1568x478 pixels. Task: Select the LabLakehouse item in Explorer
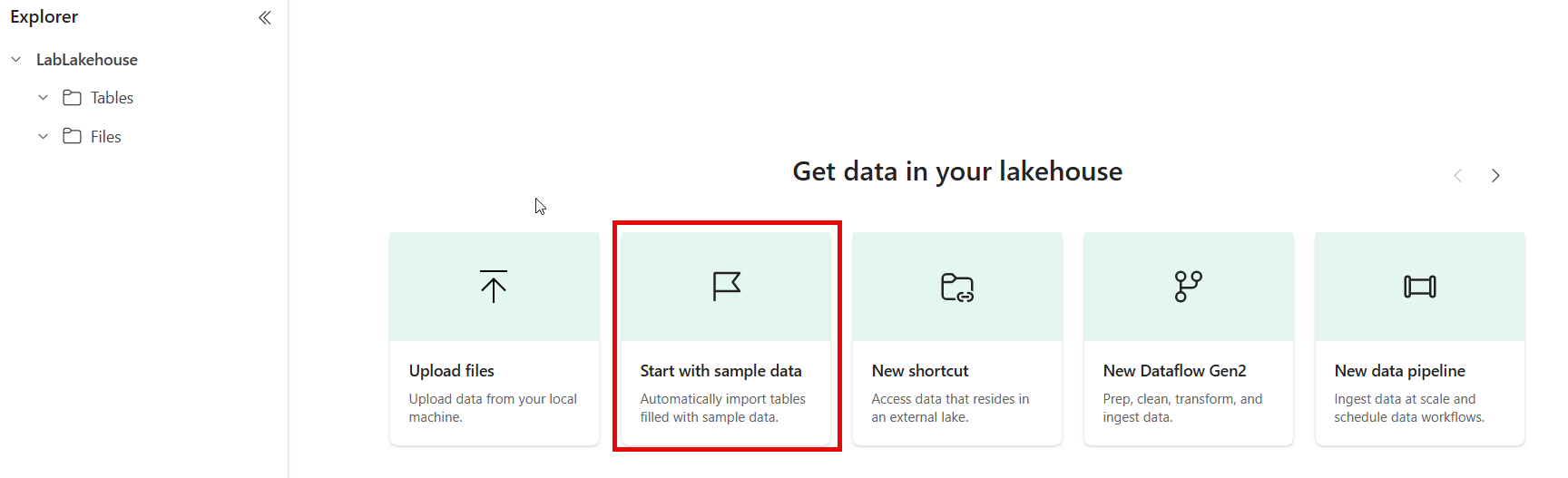[x=87, y=60]
